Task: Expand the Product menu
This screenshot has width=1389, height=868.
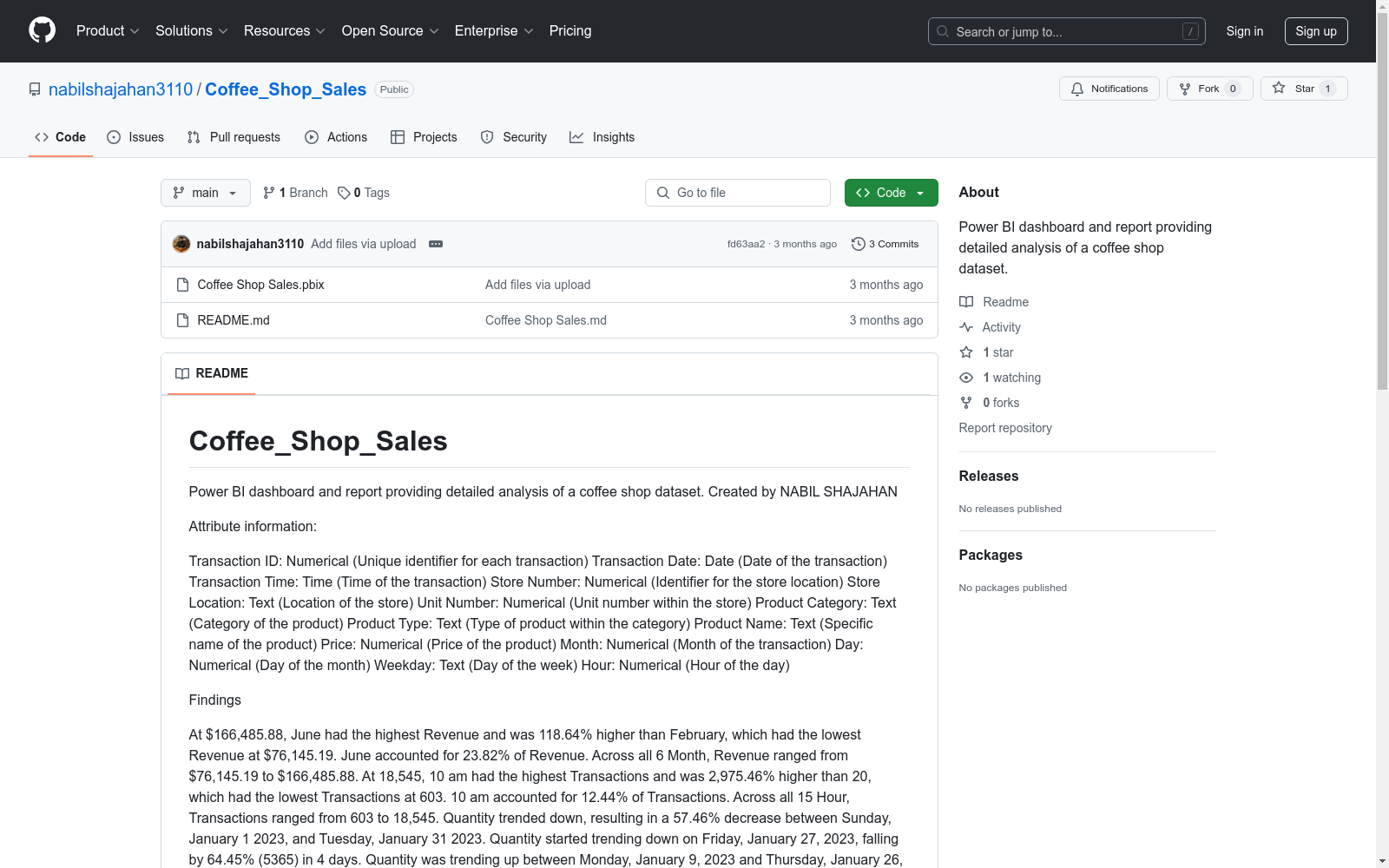Action: (x=108, y=30)
